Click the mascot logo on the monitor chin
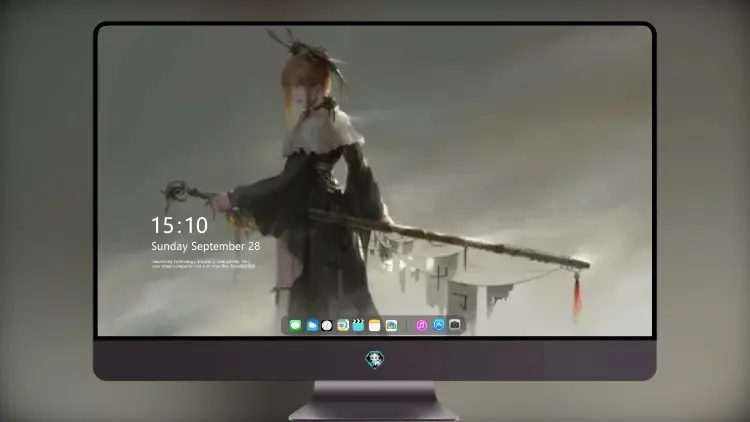 click(375, 359)
